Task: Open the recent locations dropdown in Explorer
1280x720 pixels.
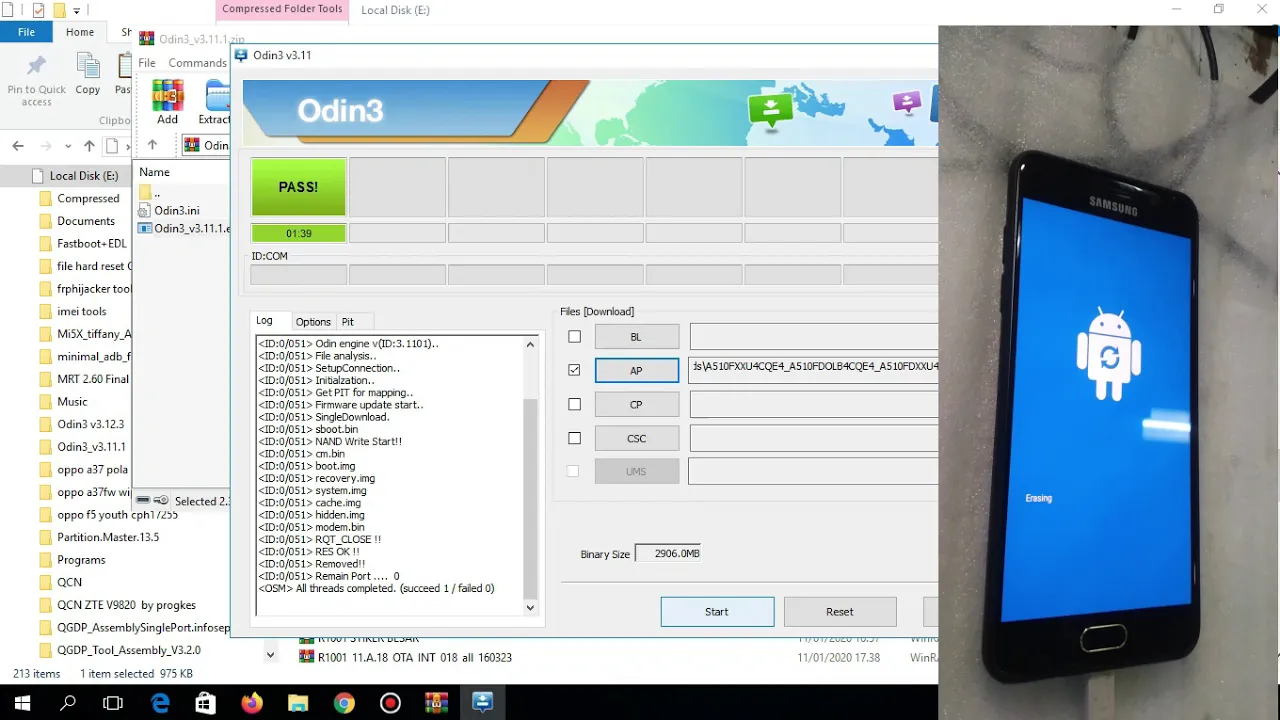Action: click(68, 146)
